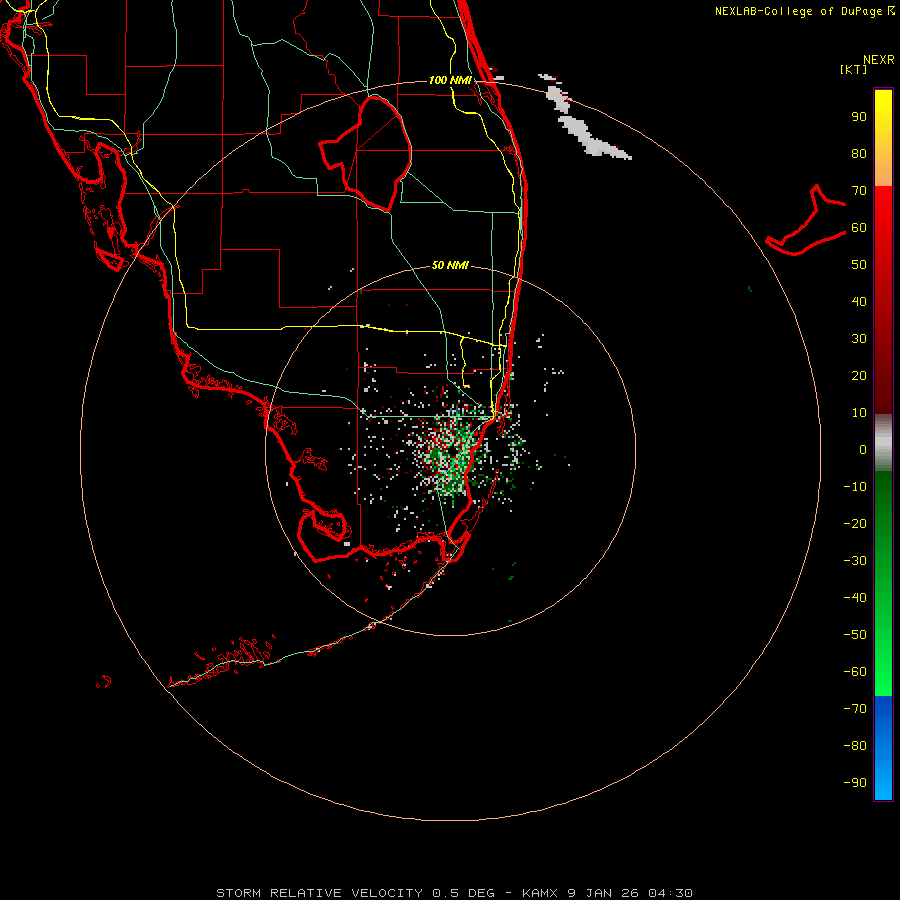Click the 30 value on the velocity scale
900x900 pixels.
coord(859,339)
